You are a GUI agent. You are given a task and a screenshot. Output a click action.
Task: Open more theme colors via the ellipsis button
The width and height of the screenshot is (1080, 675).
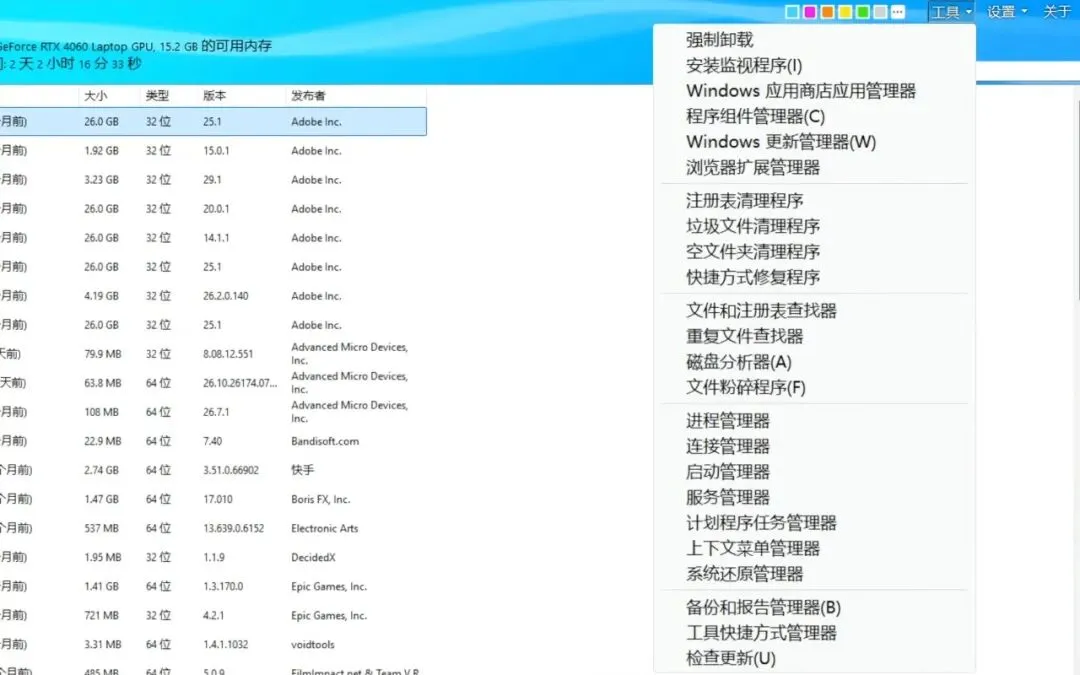pos(897,12)
